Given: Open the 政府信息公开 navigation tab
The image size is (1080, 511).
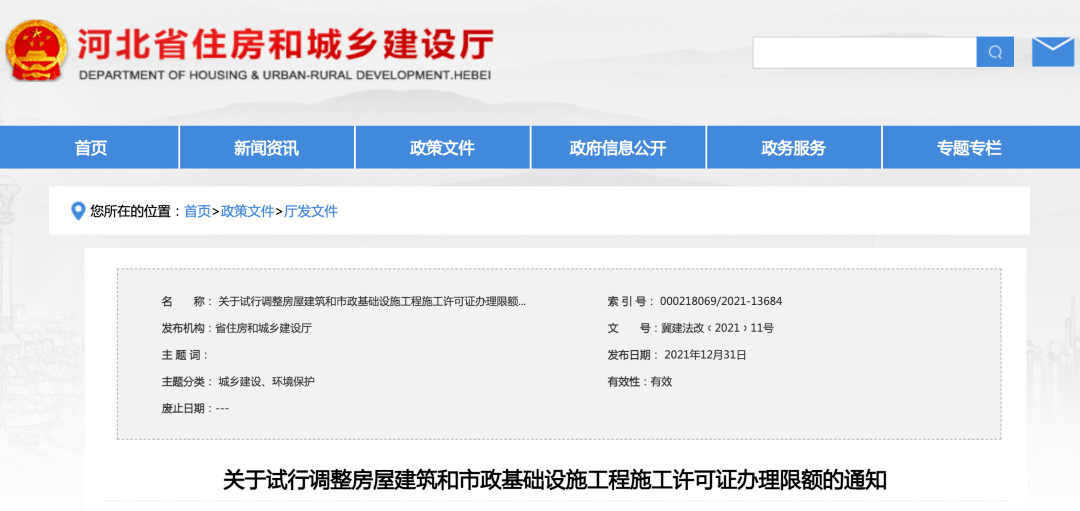Looking at the screenshot, I should coord(618,148).
